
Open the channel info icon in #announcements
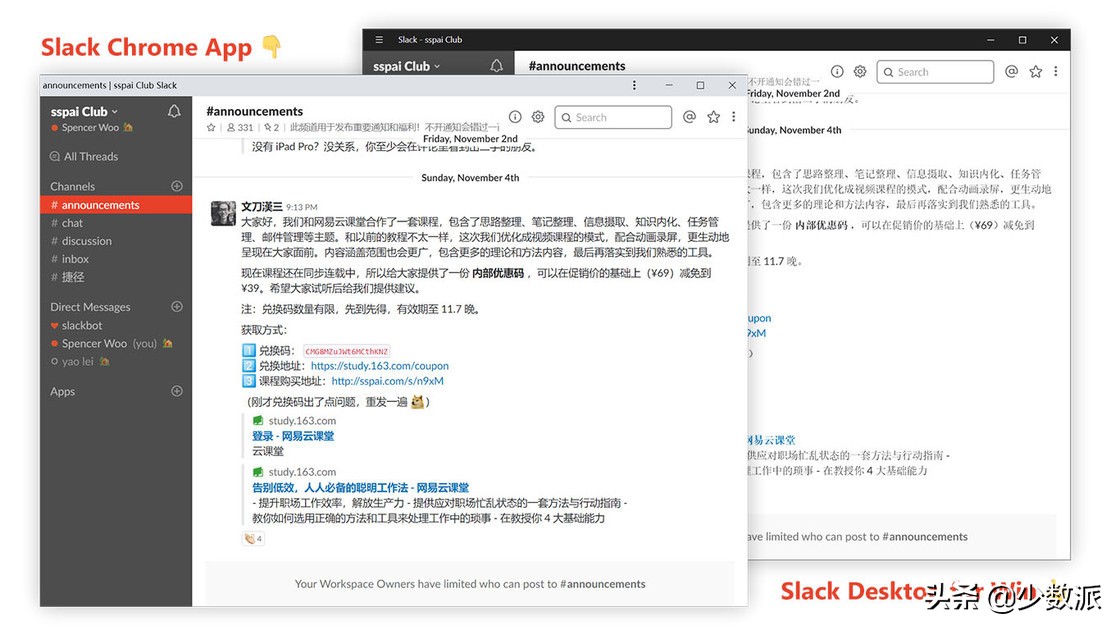point(515,117)
